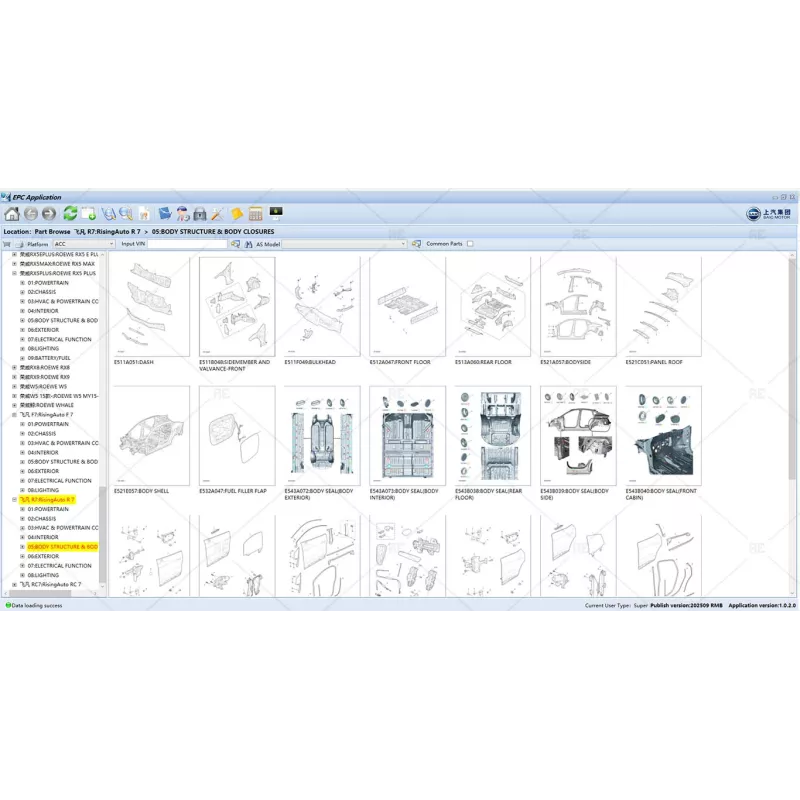This screenshot has height=800, width=800.
Task: Click the green Refresh icon
Action: click(69, 214)
